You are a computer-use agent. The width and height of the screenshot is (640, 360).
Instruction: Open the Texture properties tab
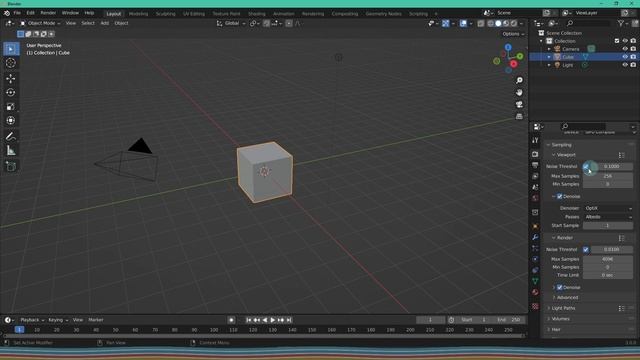[535, 306]
